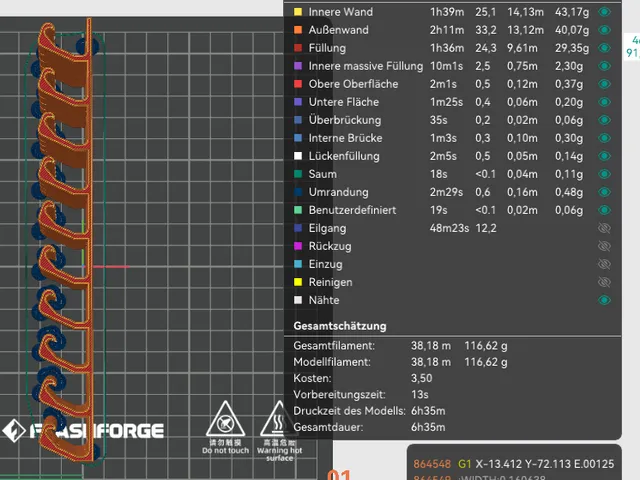The width and height of the screenshot is (640, 480).
Task: Click the white Lückenfüllung swatch
Action: coord(298,156)
